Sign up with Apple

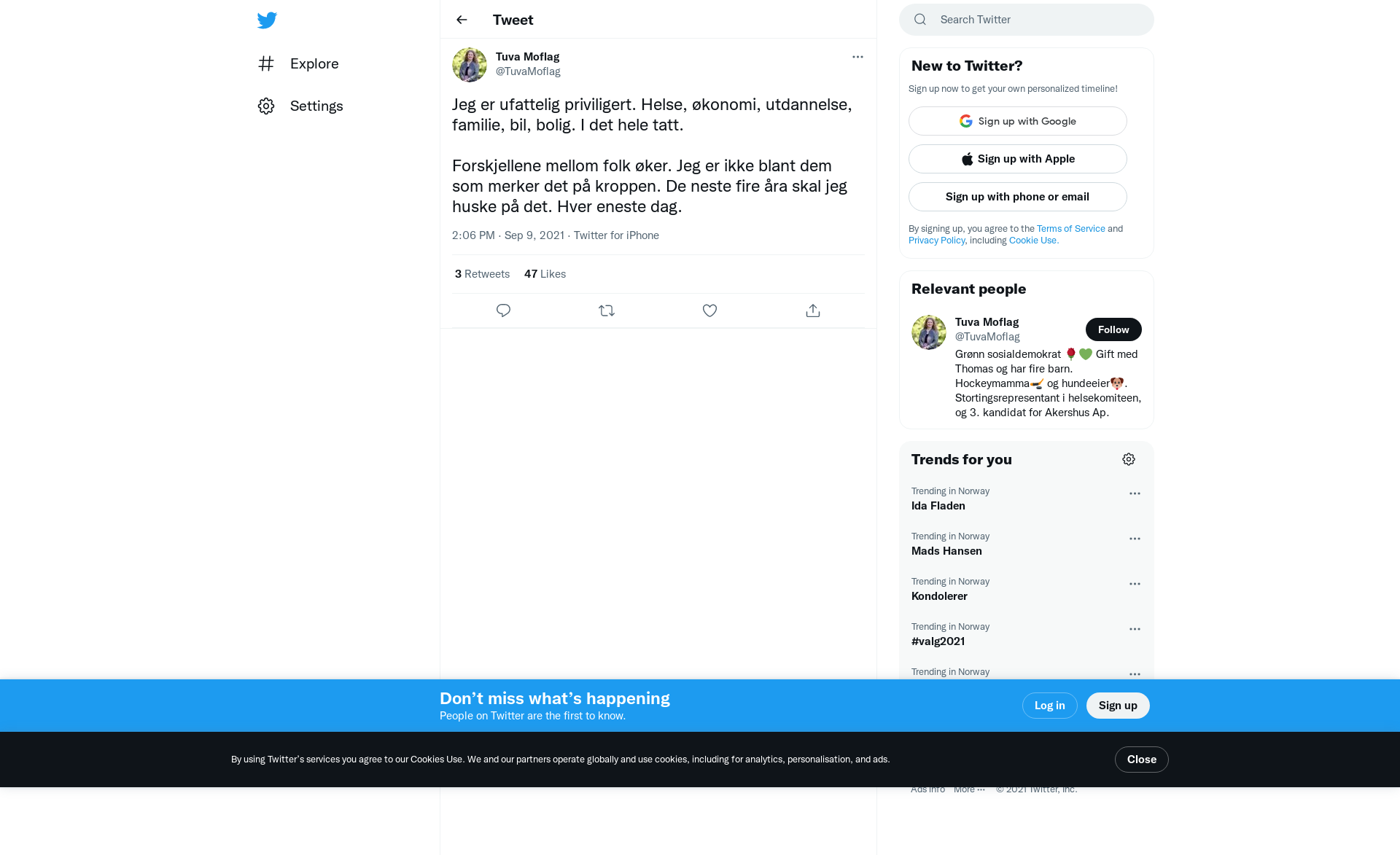click(x=1018, y=159)
